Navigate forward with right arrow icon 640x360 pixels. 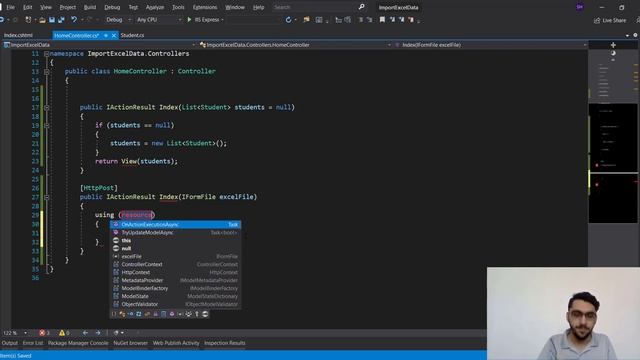98,333
